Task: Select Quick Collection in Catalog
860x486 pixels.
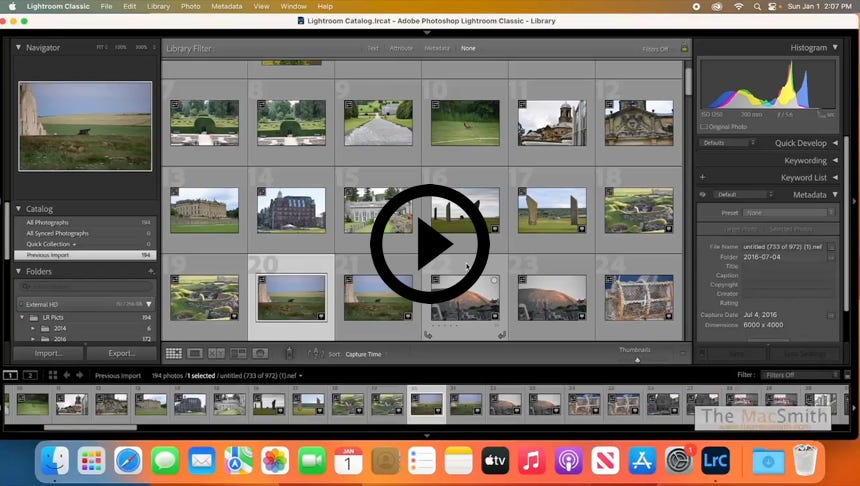Action: coord(85,244)
